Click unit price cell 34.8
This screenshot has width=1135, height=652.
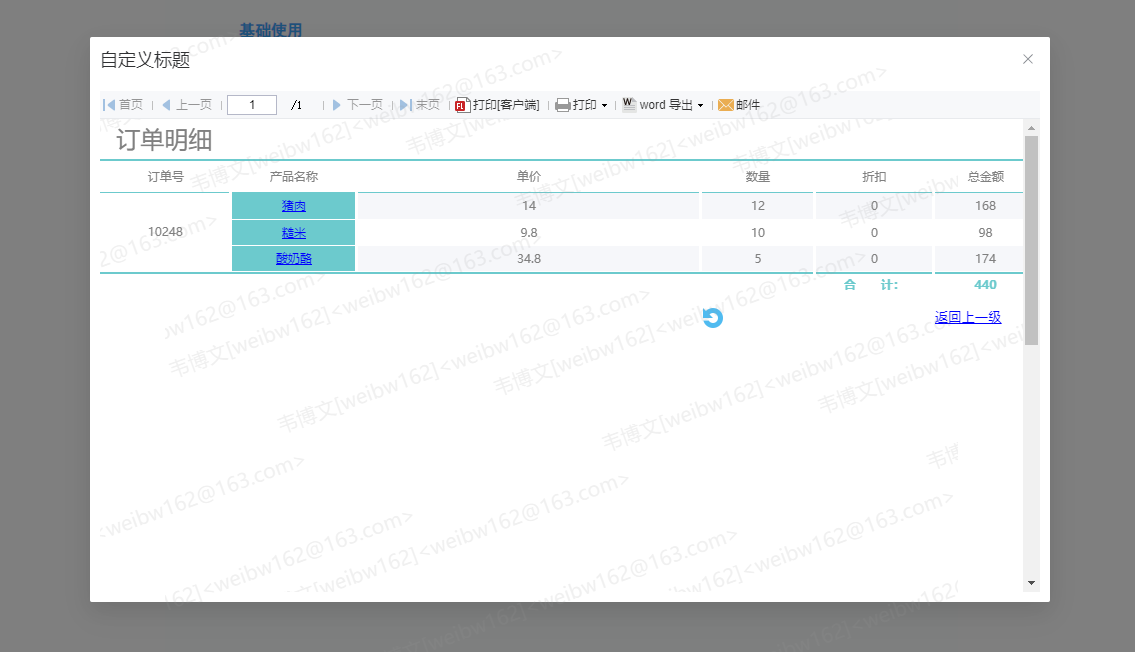(528, 259)
